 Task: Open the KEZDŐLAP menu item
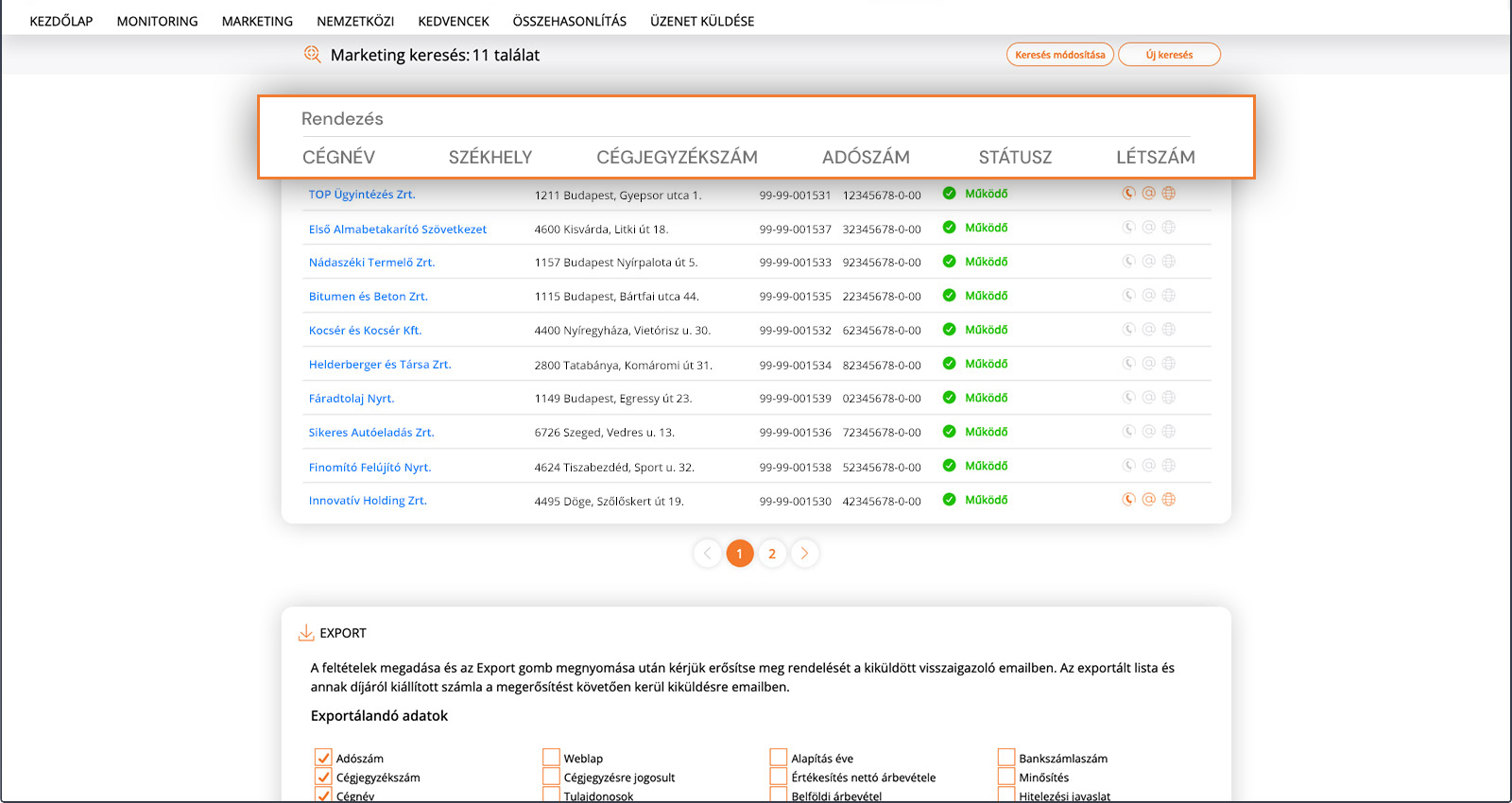61,21
